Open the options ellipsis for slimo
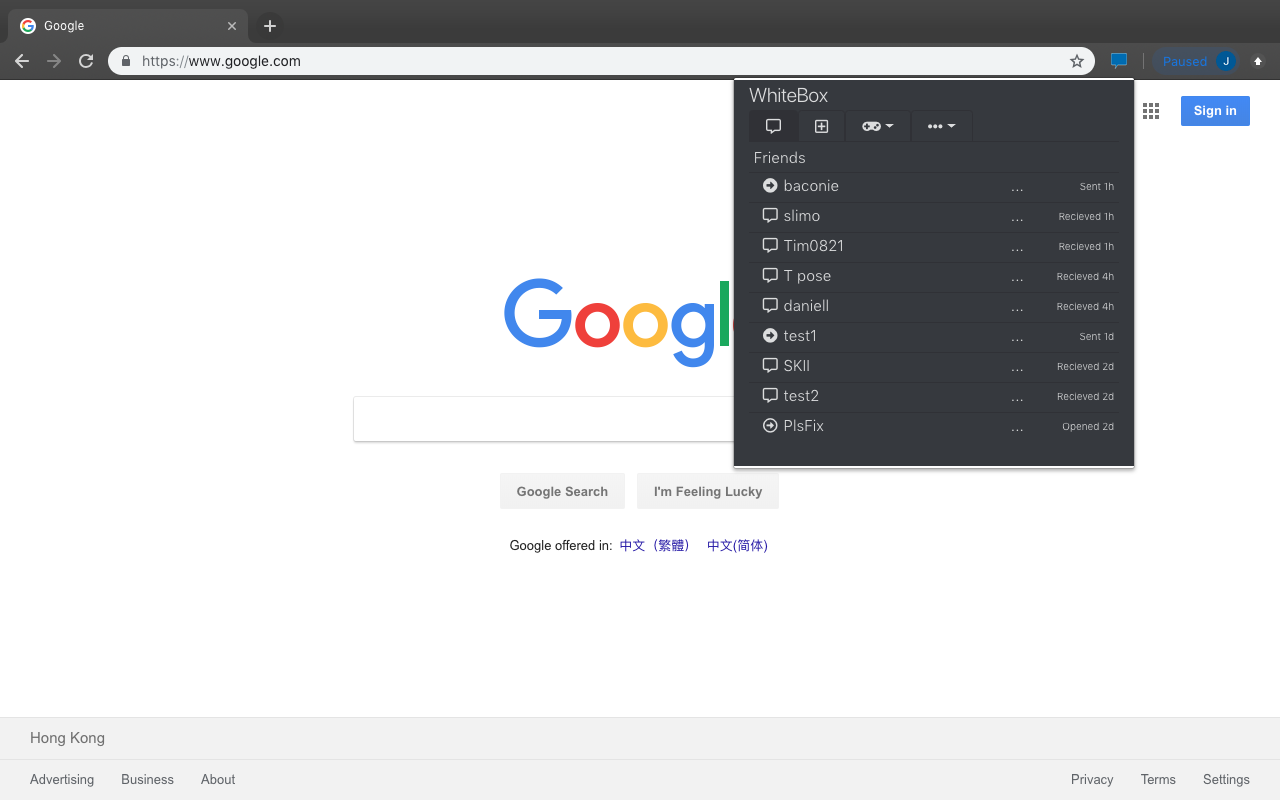This screenshot has height=800, width=1280. coord(1017,217)
